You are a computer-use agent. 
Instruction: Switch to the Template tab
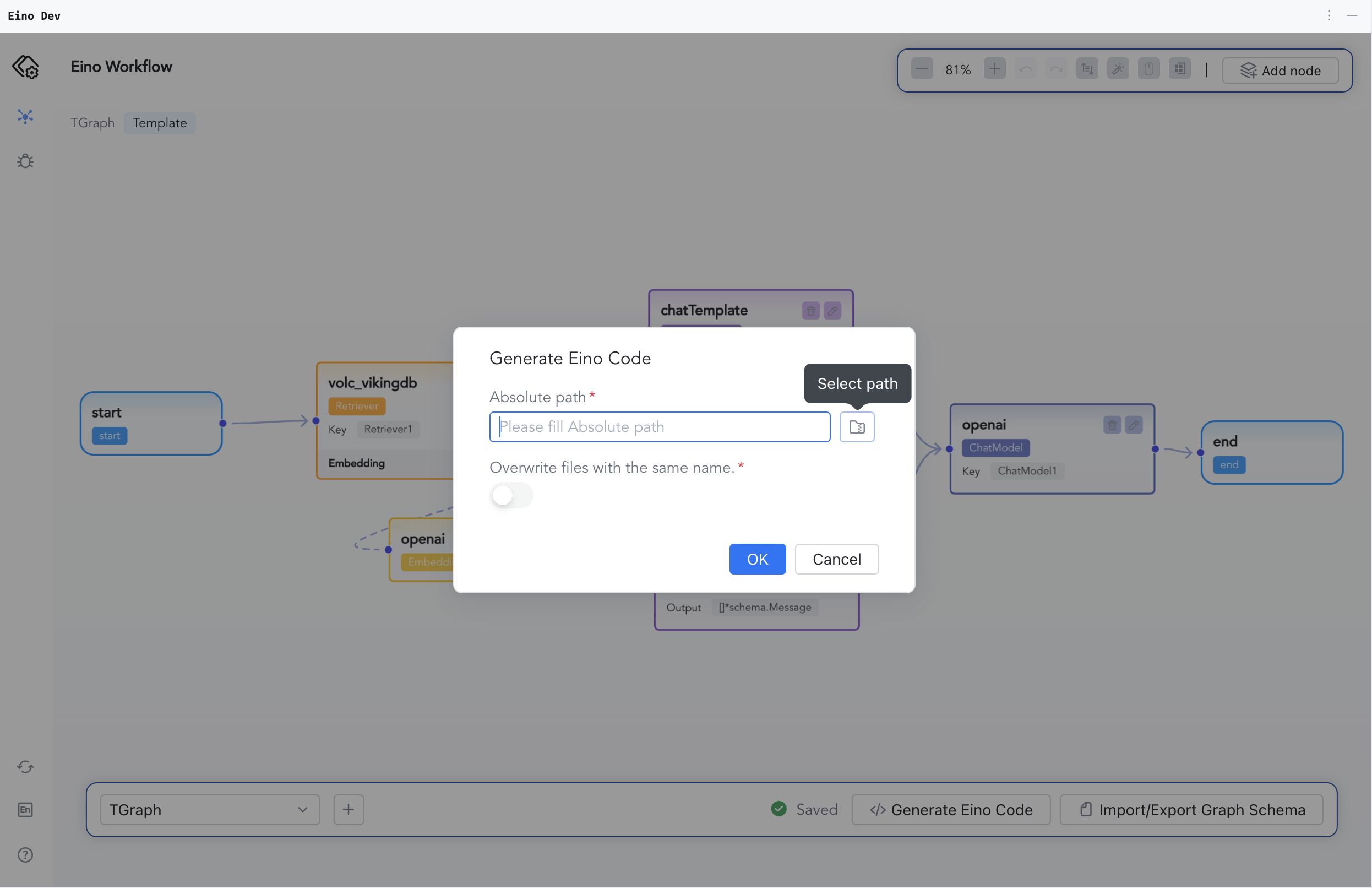coord(160,123)
